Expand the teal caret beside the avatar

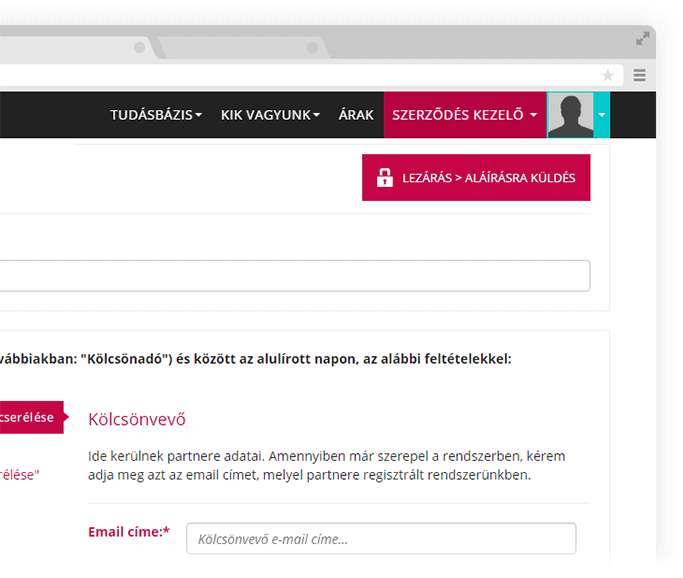click(x=601, y=115)
